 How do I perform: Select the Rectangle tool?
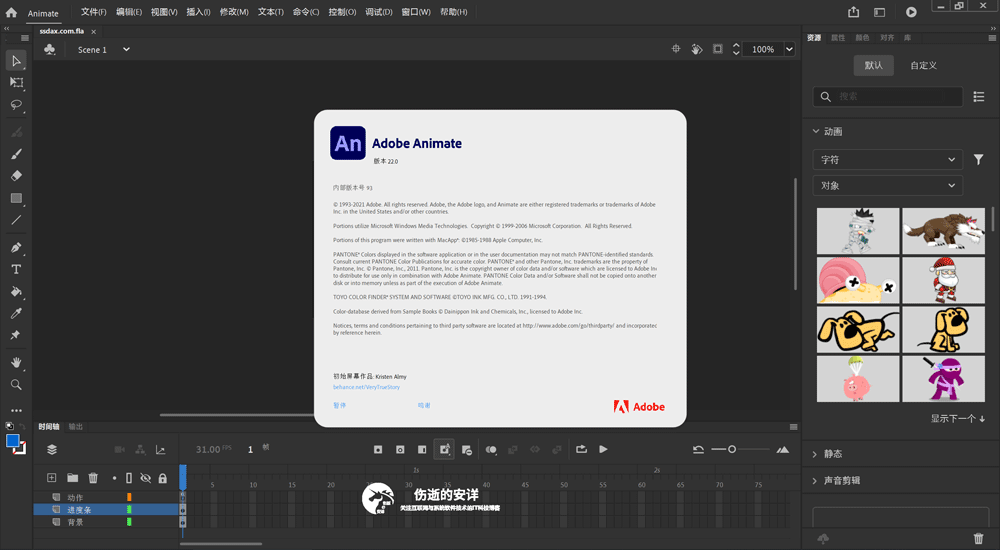pos(17,198)
